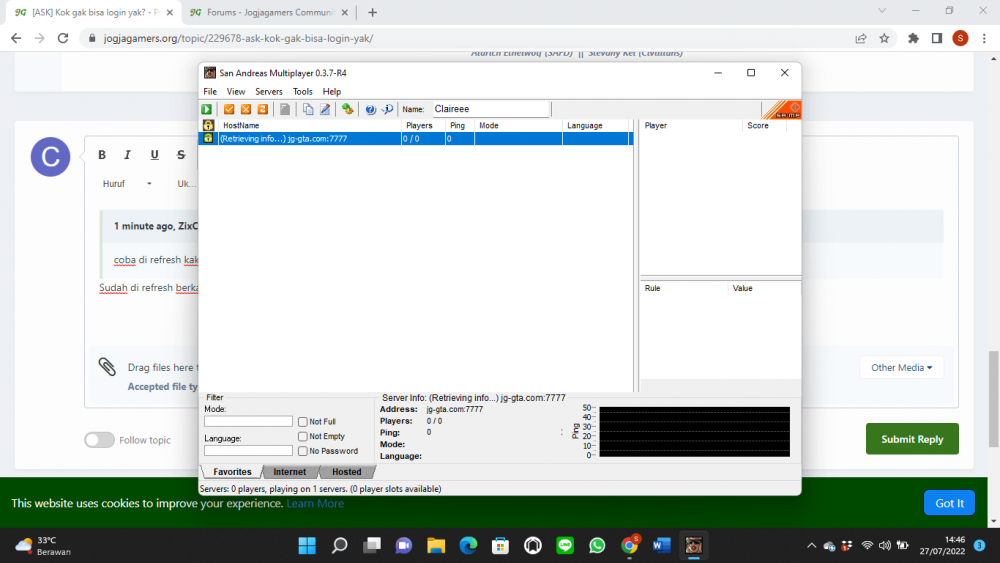Apply Underline in the forum reply editor
The image size is (1000, 563).
(154, 155)
